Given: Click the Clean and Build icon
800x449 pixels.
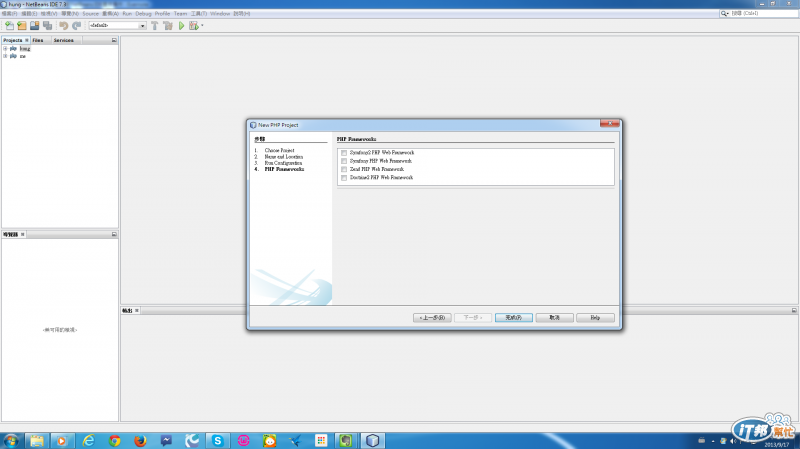Looking at the screenshot, I should click(168, 26).
